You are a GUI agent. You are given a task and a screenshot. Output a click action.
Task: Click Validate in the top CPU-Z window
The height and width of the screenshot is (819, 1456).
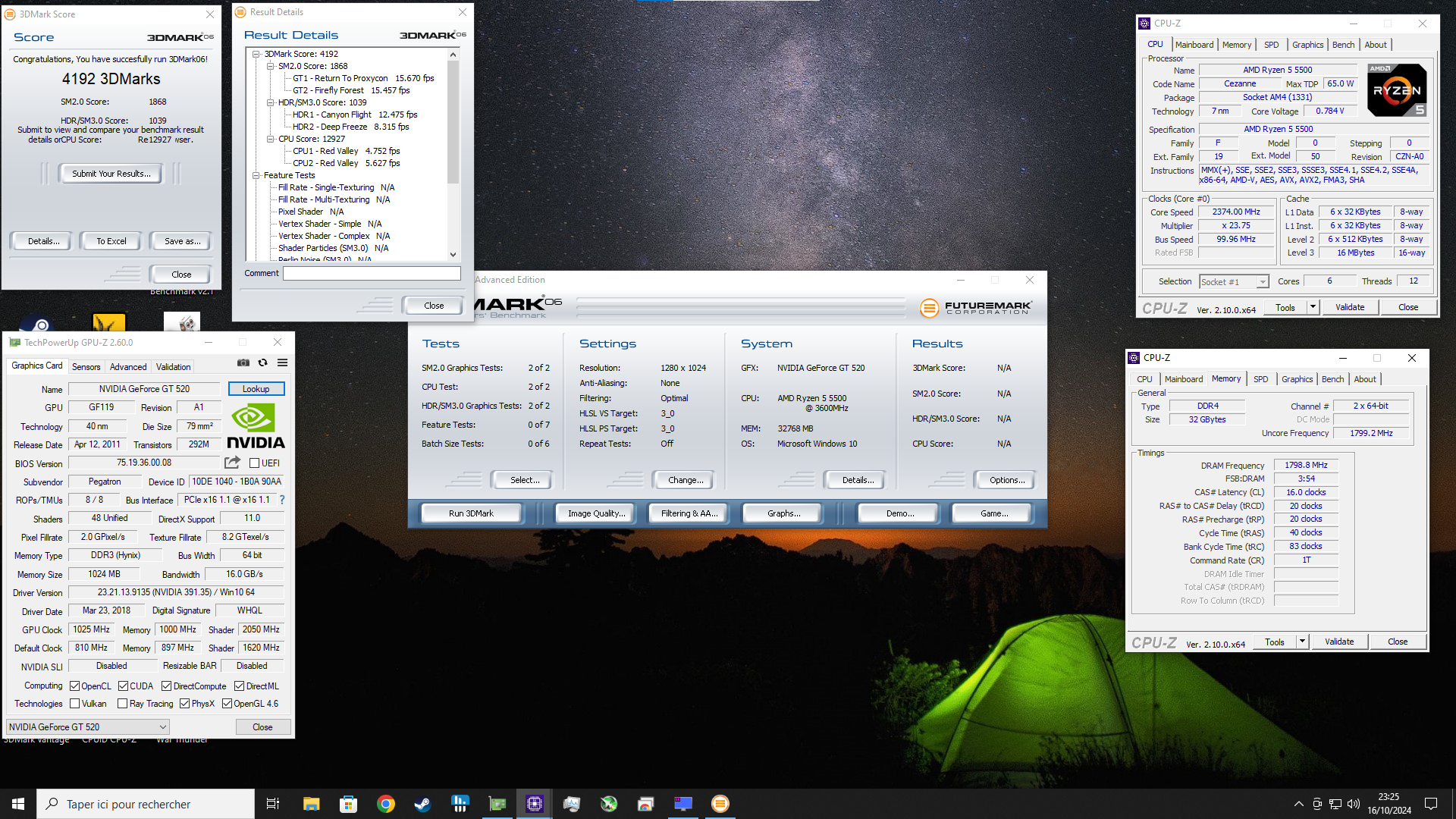pos(1350,307)
